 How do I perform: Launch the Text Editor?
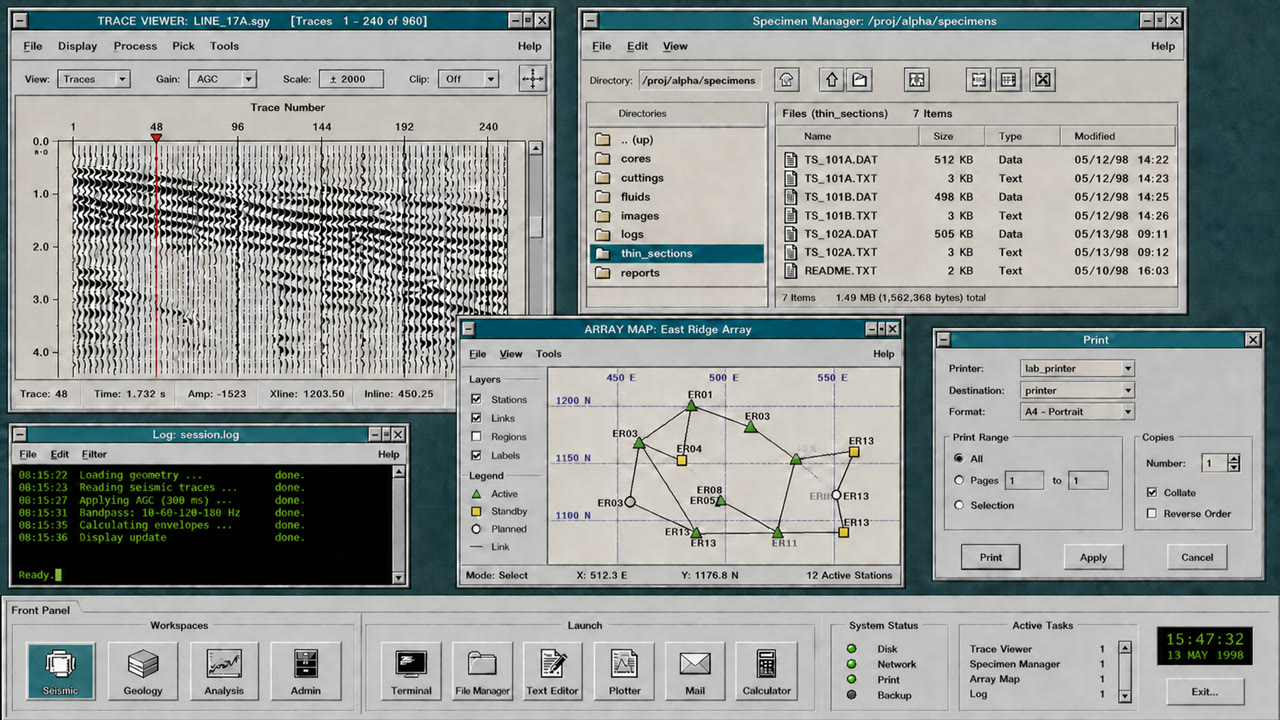click(553, 671)
